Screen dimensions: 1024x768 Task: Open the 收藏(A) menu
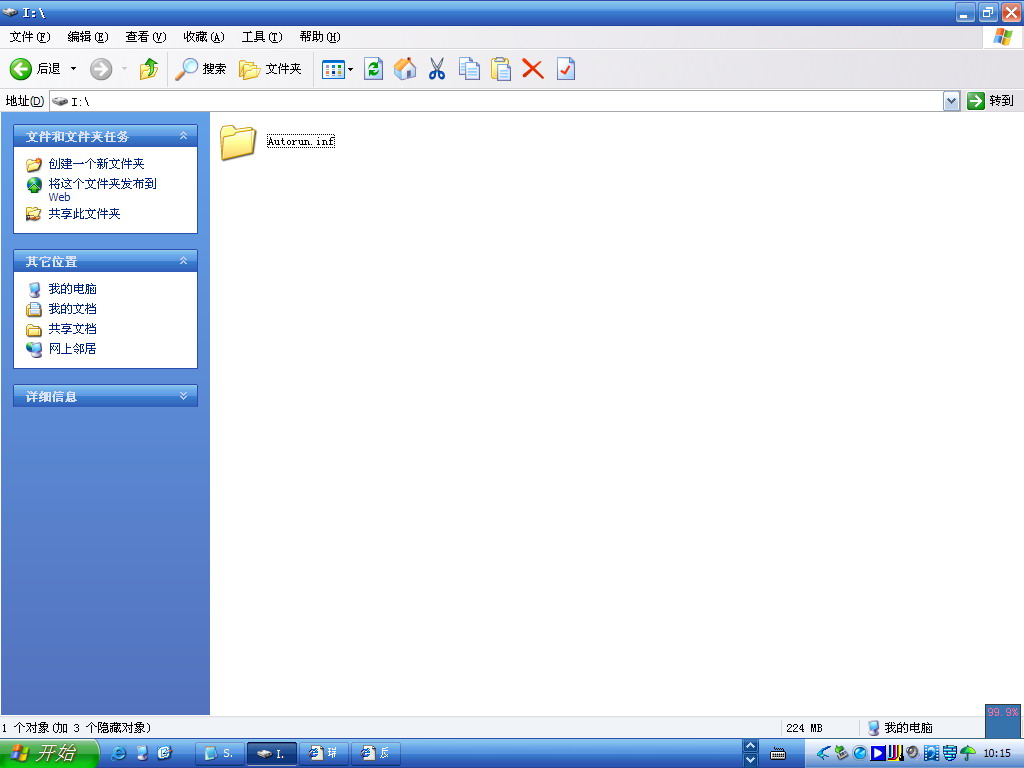pyautogui.click(x=204, y=37)
